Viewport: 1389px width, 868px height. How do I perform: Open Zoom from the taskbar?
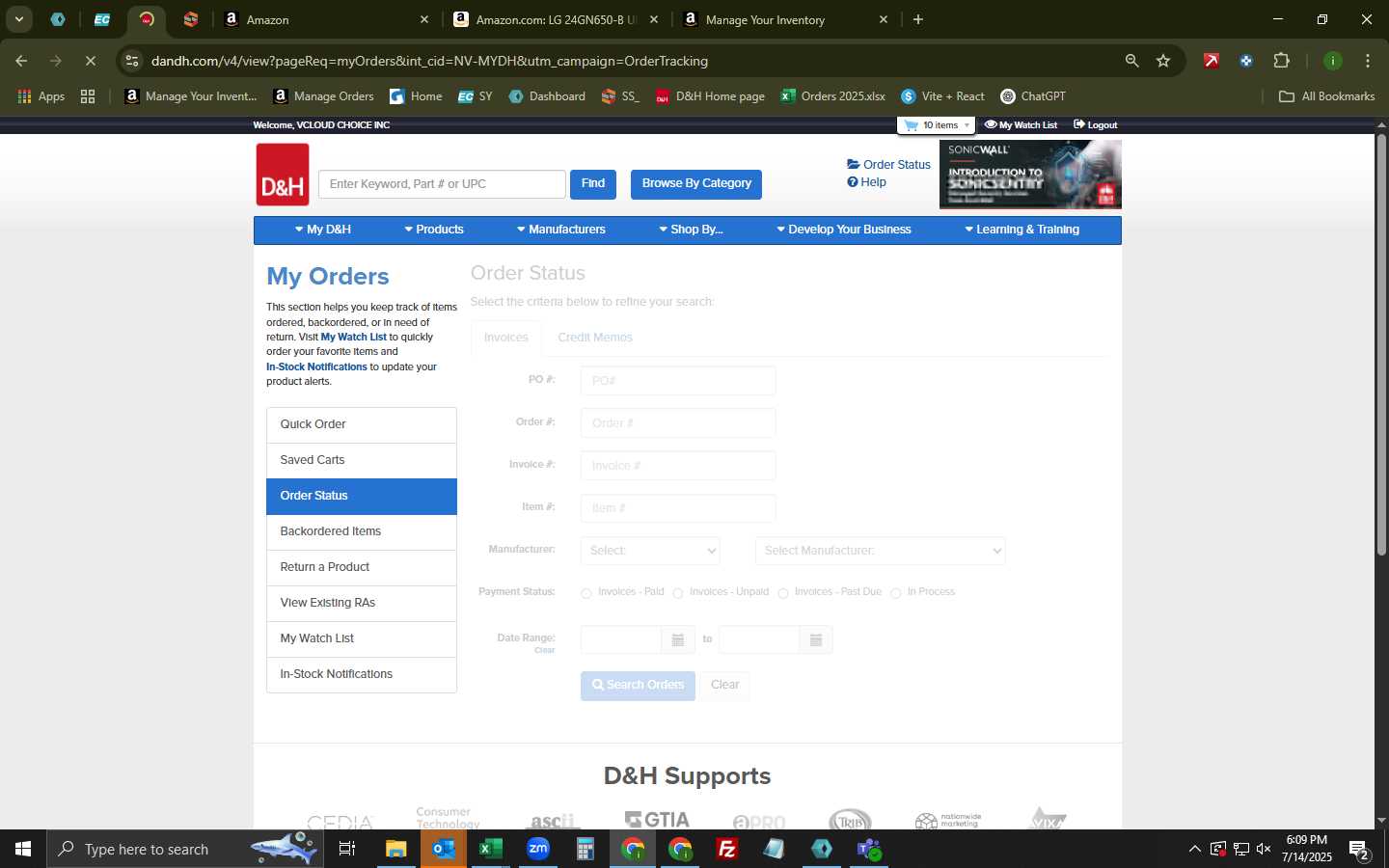(x=538, y=849)
